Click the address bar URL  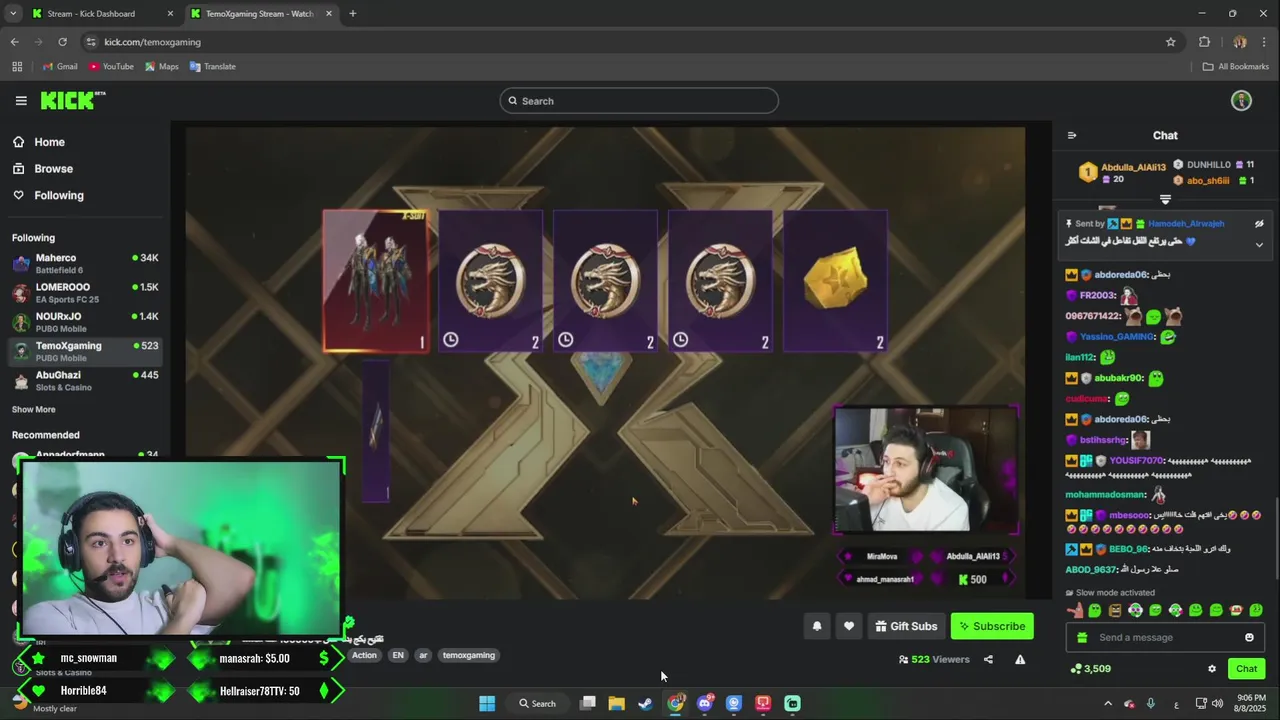coord(152,42)
